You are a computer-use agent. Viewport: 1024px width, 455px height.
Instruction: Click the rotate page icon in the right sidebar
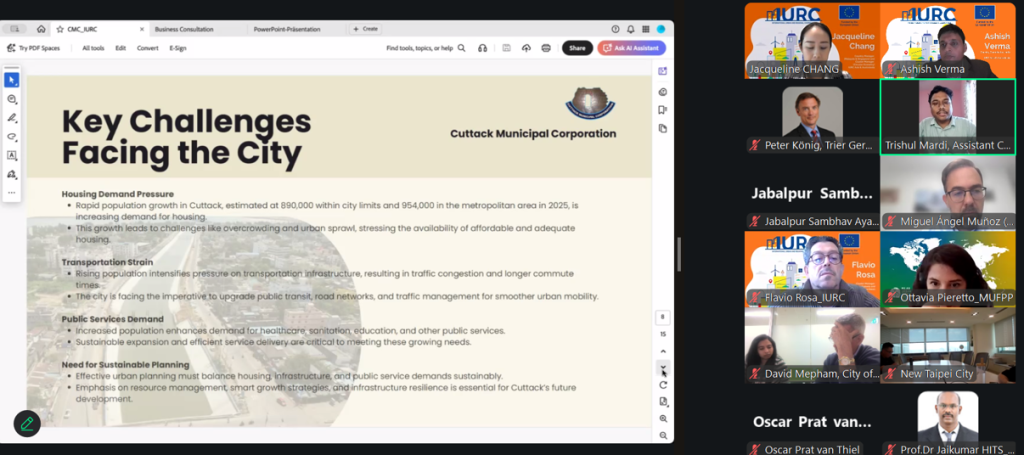[663, 385]
